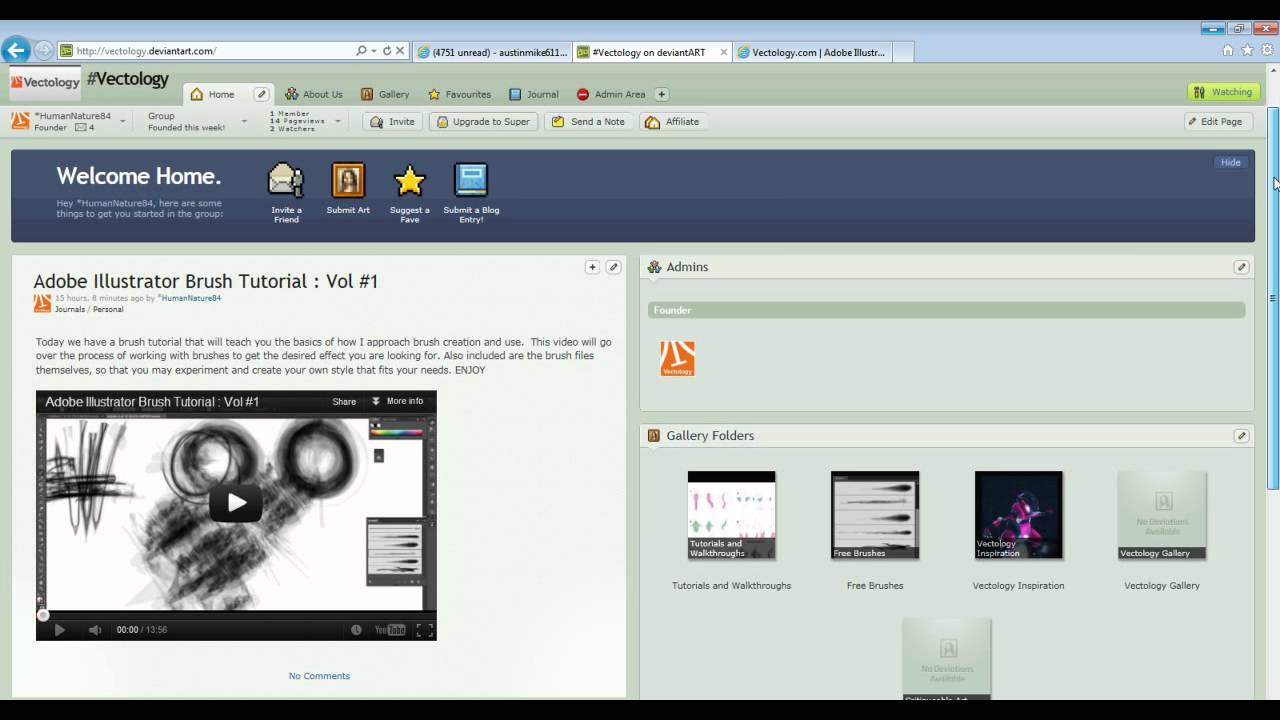The width and height of the screenshot is (1280, 720).
Task: Mute the video with speaker icon
Action: [94, 630]
